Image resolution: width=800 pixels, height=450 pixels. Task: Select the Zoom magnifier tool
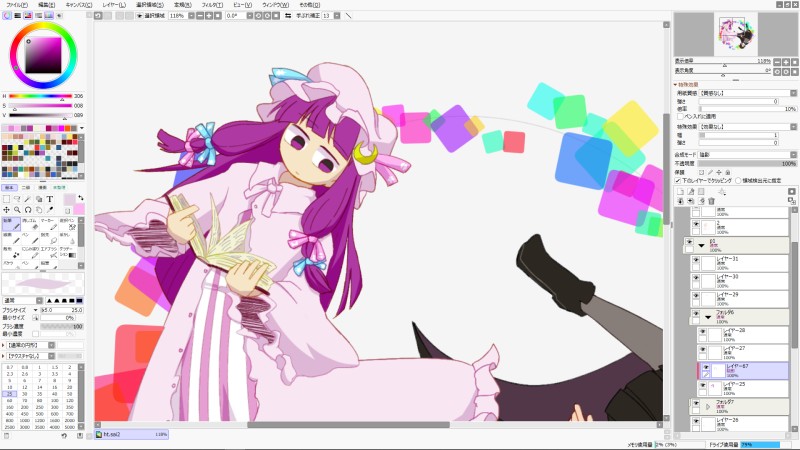[x=17, y=210]
